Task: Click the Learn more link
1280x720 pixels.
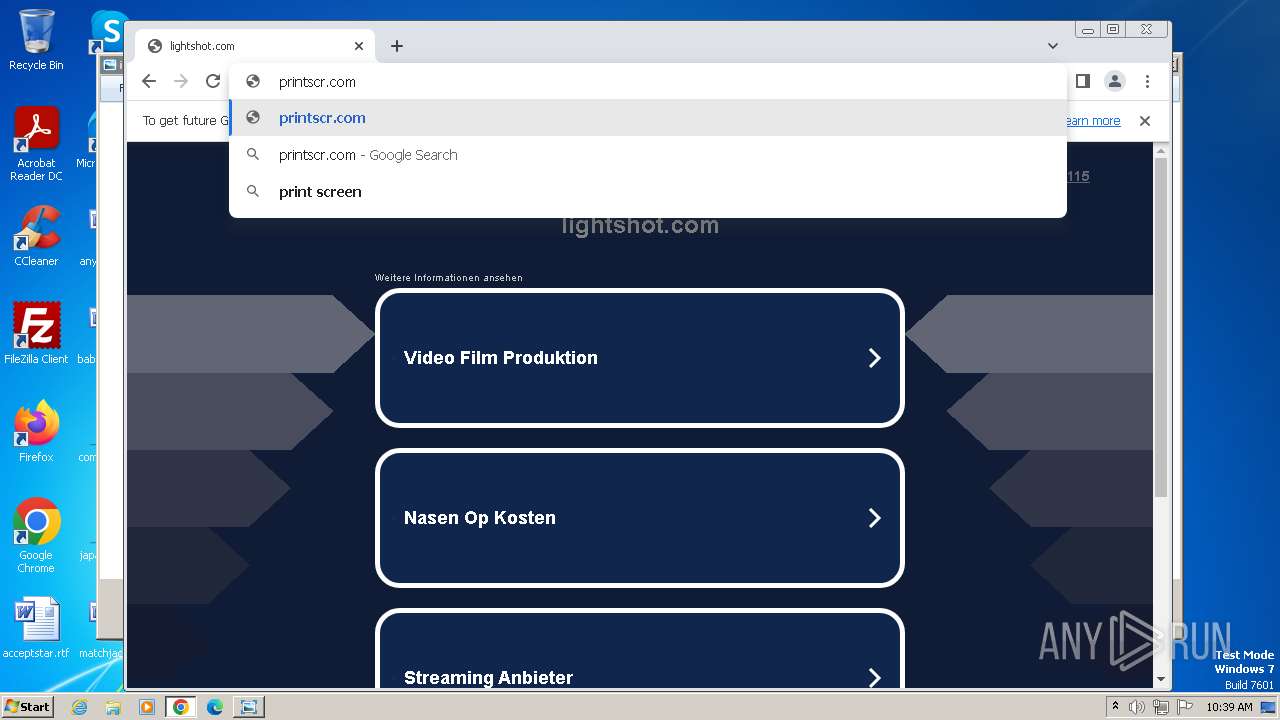Action: click(1091, 121)
